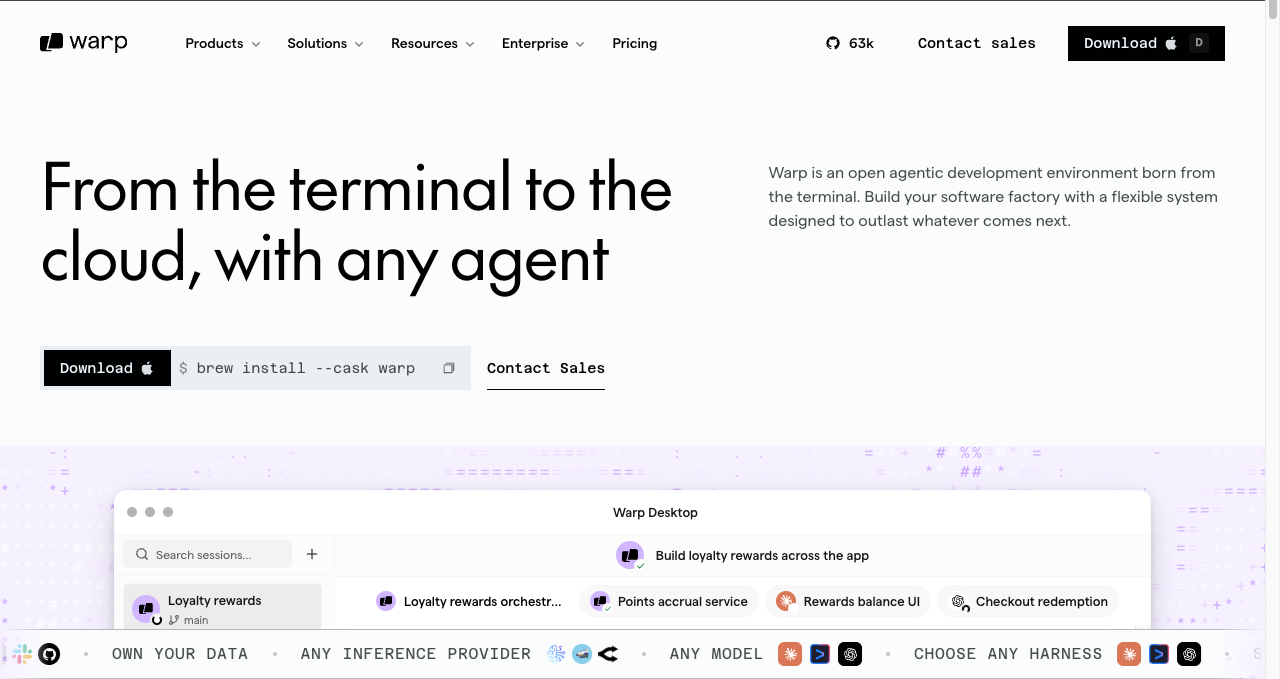Go to the Pricing page
The image size is (1280, 679).
pyautogui.click(x=635, y=43)
